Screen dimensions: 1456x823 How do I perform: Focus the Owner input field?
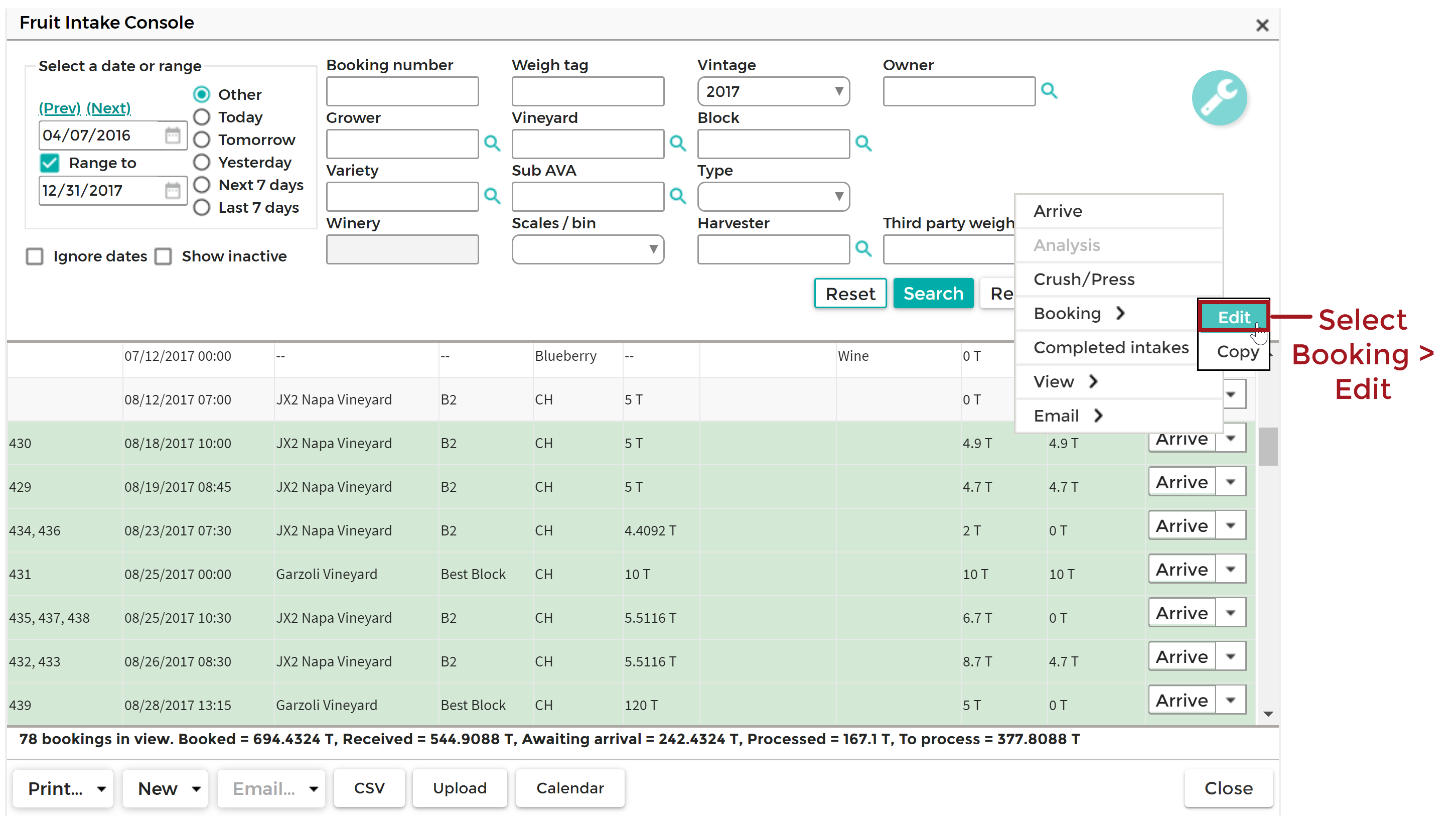959,91
